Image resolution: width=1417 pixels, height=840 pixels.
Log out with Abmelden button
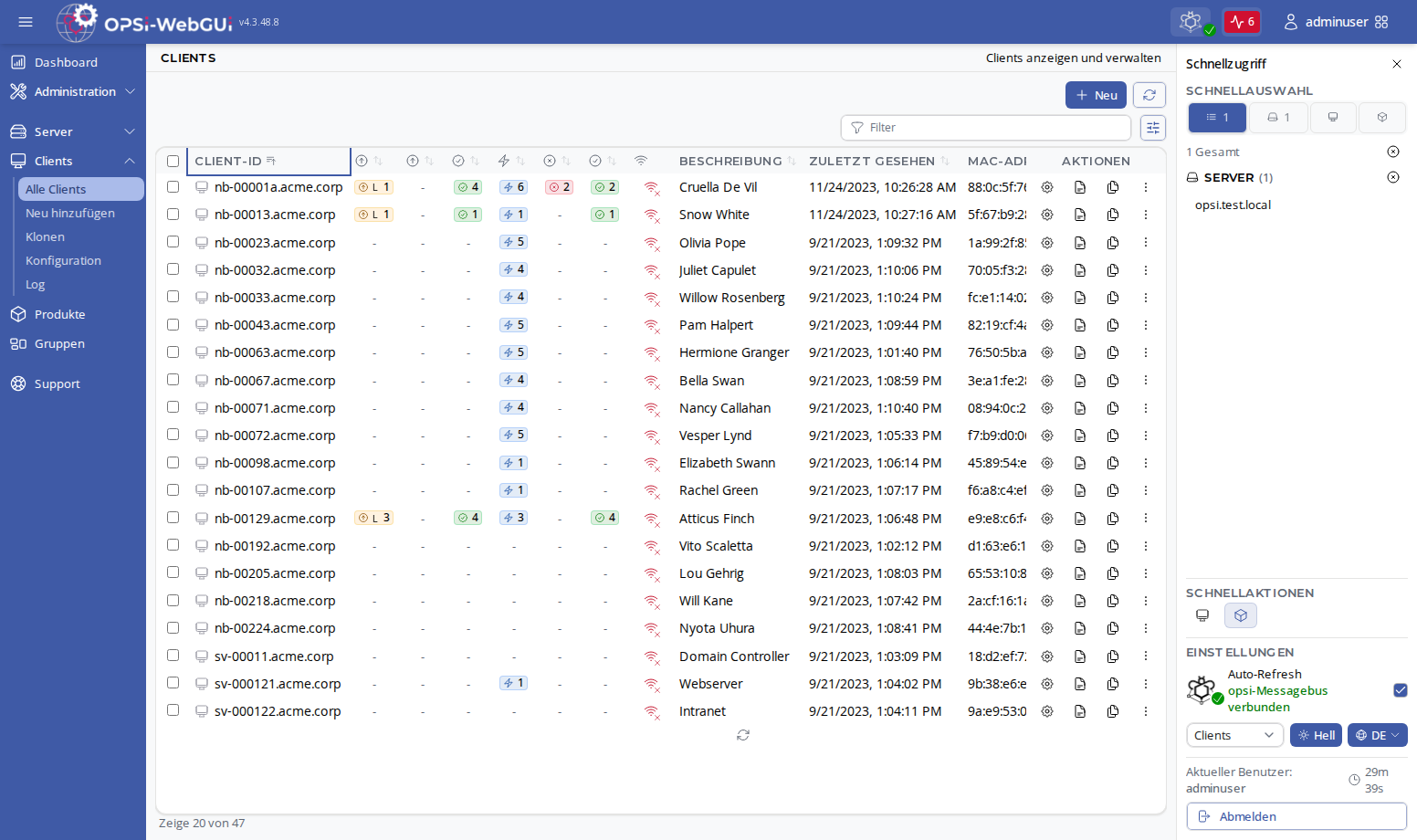point(1296,816)
